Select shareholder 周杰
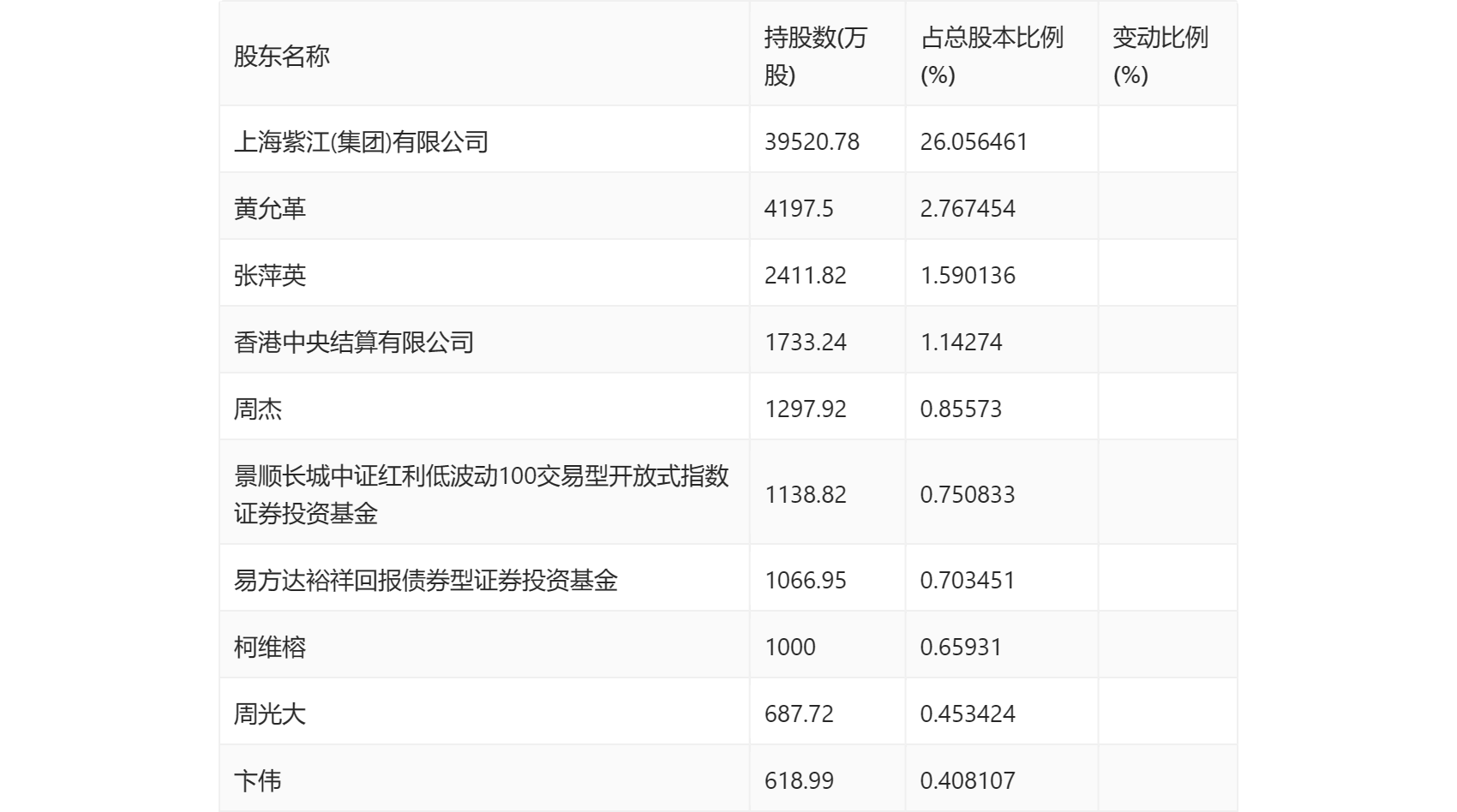The width and height of the screenshot is (1457, 812). [258, 409]
